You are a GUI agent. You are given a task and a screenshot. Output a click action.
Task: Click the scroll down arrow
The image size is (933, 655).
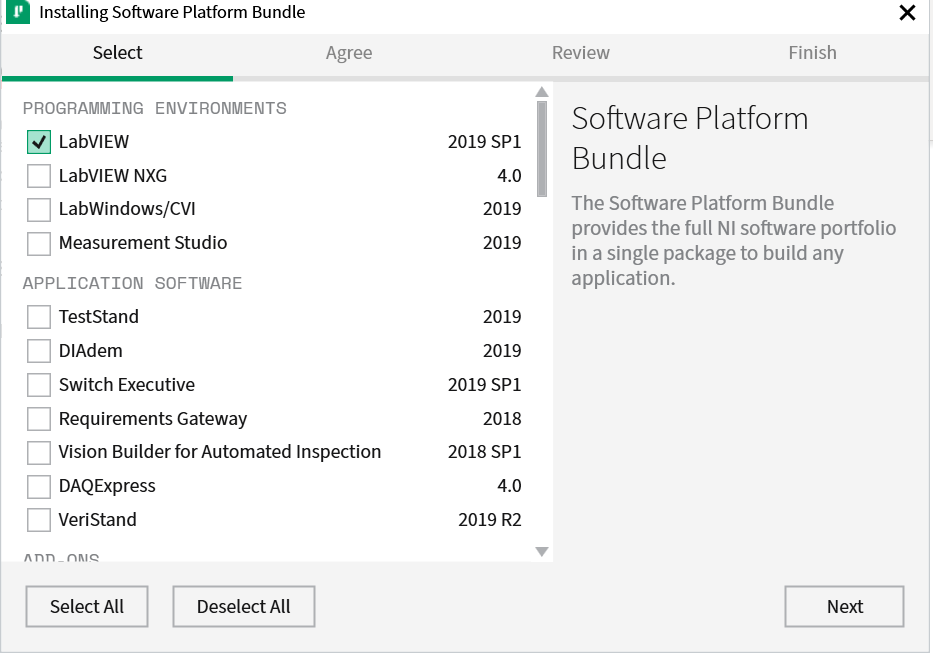(541, 551)
